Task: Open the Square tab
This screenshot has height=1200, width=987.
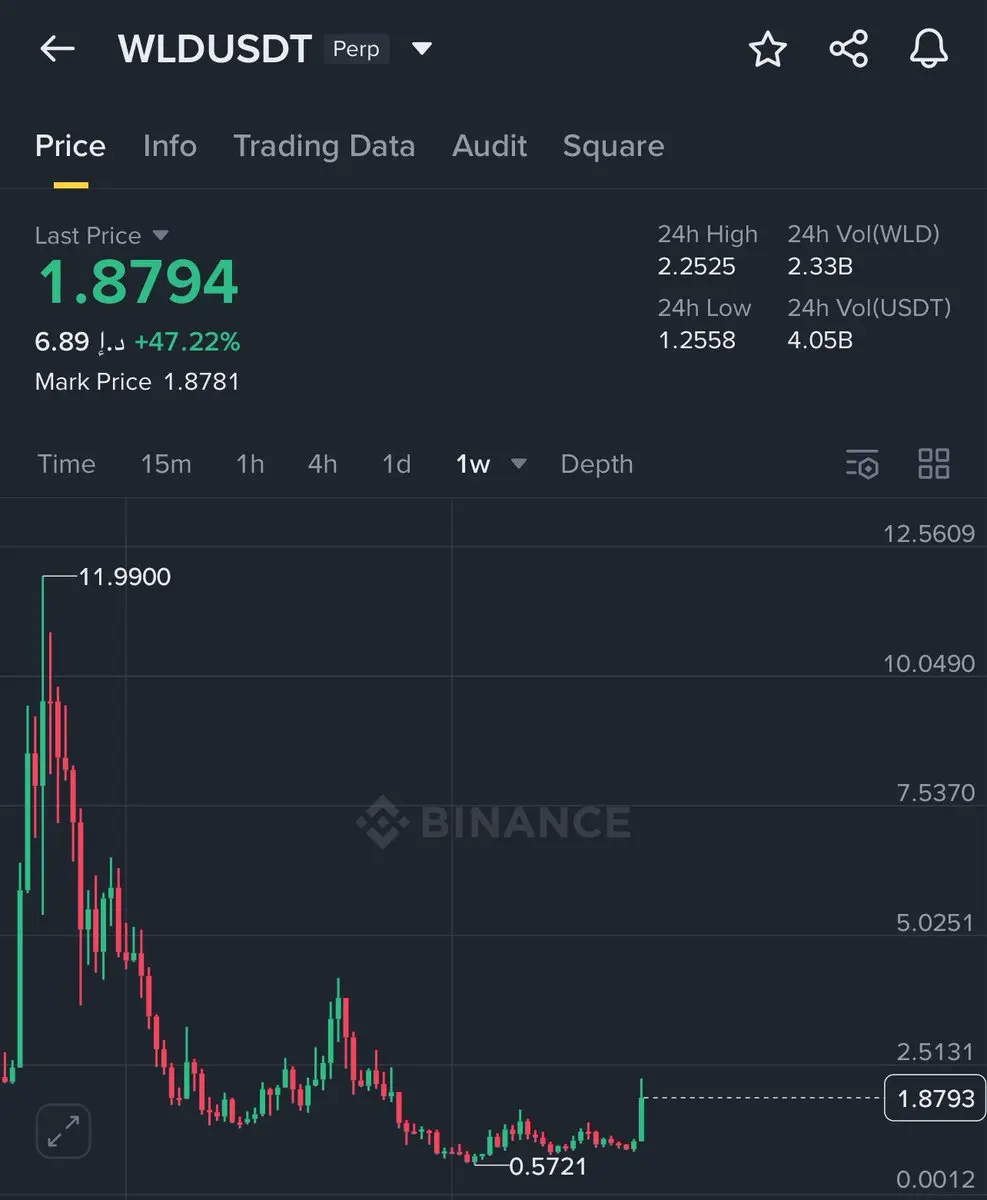Action: coord(614,146)
